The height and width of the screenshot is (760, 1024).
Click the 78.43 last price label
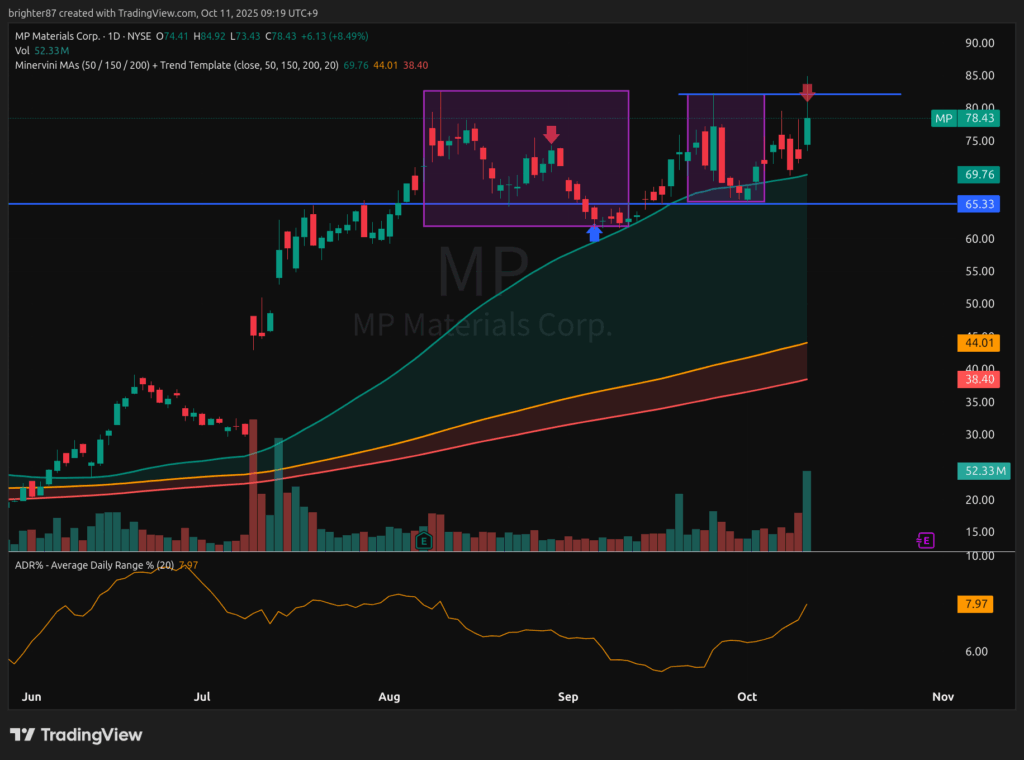pos(977,118)
